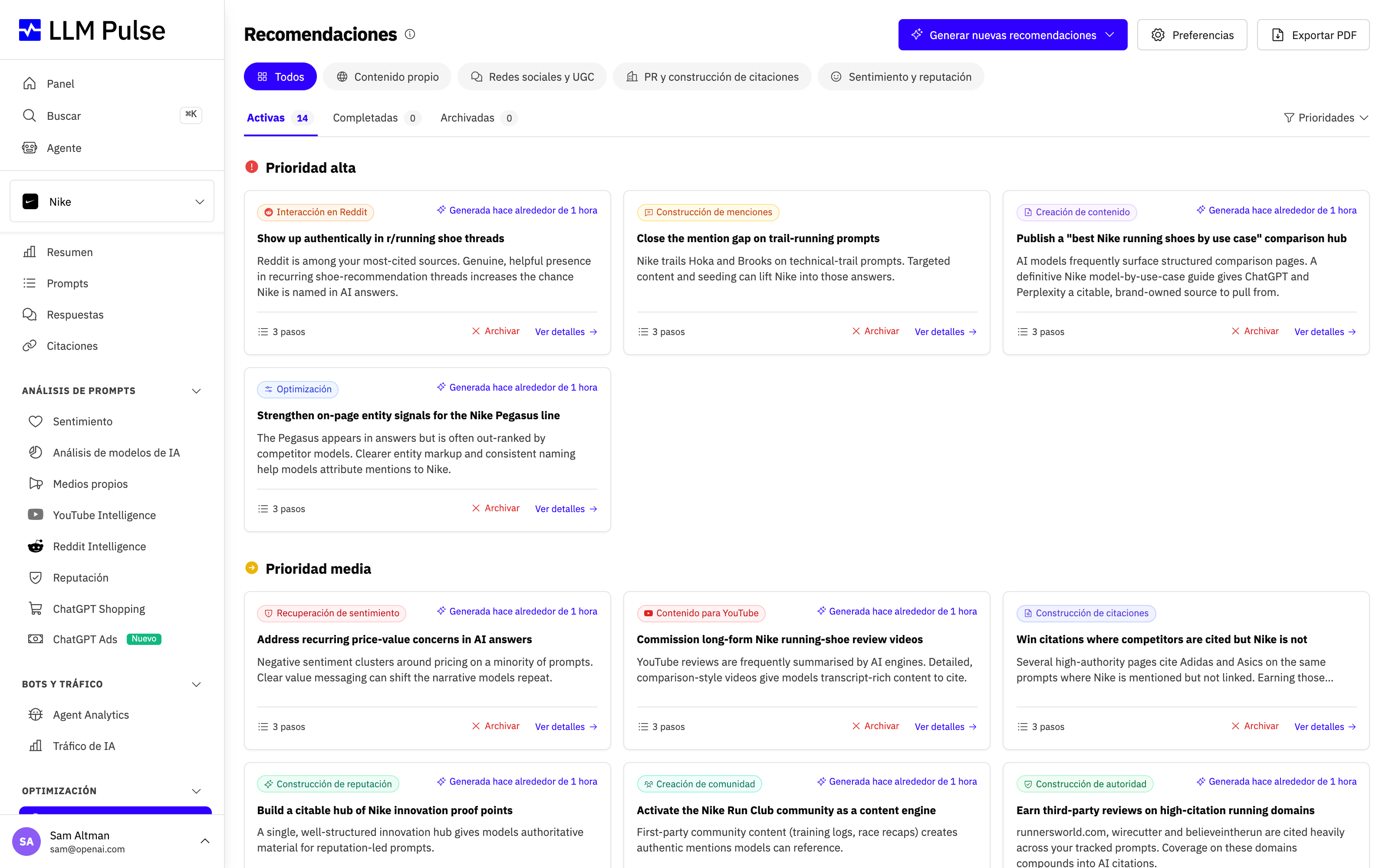1389x868 pixels.
Task: Archive the YouTube review videos recommendation
Action: click(x=876, y=726)
